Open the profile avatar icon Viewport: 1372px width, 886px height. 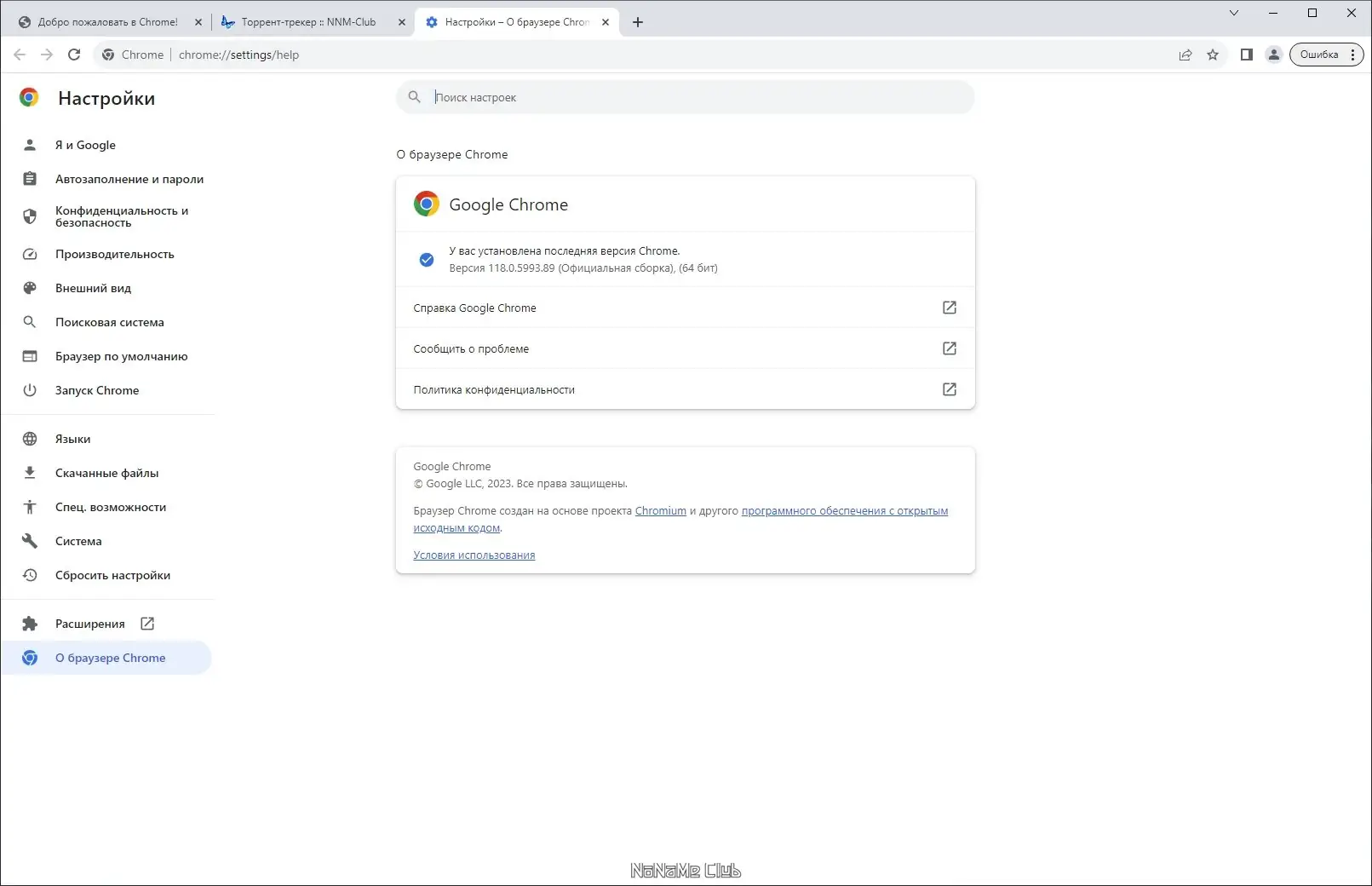(1274, 55)
